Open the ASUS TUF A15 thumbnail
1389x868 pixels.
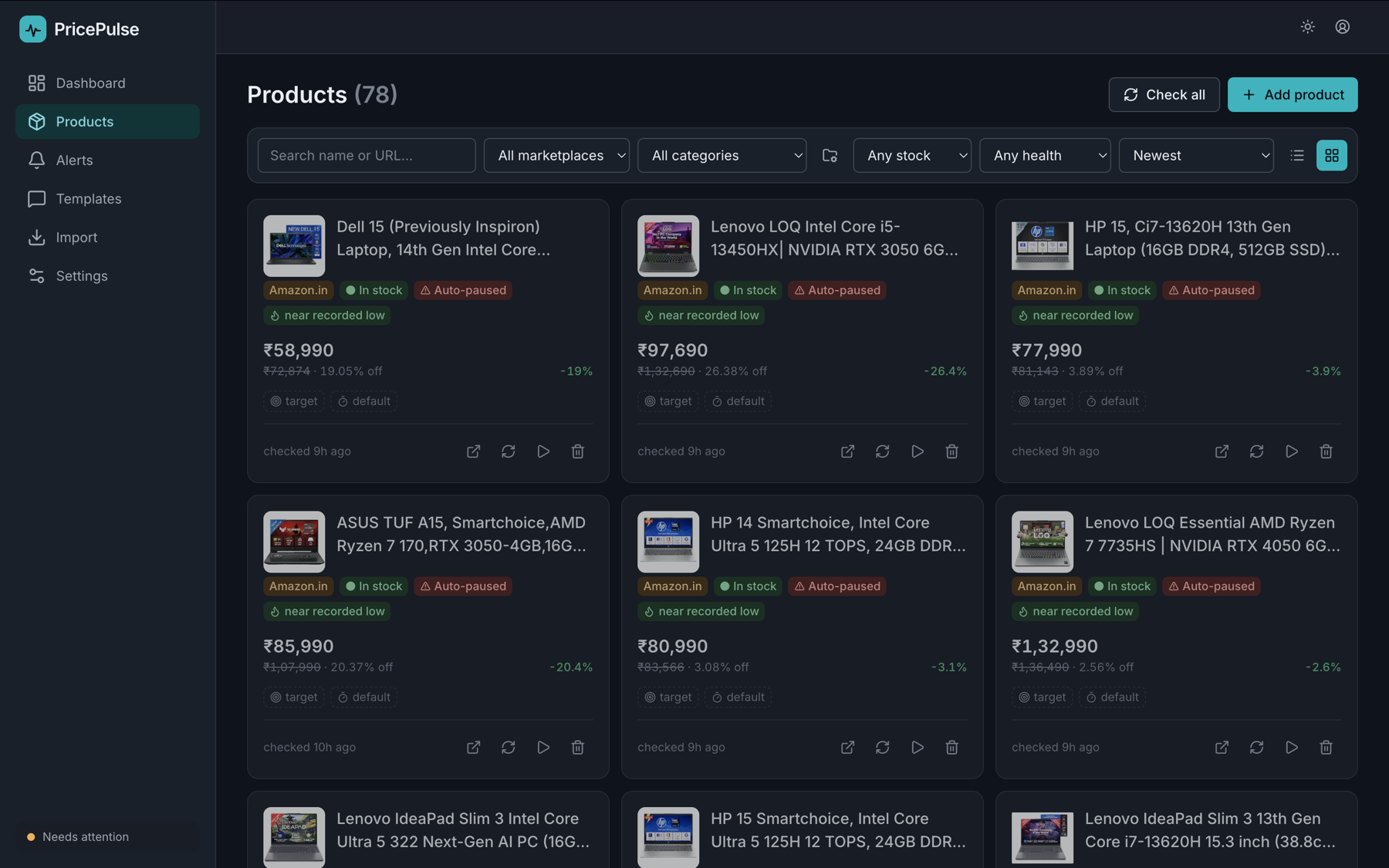pos(294,542)
